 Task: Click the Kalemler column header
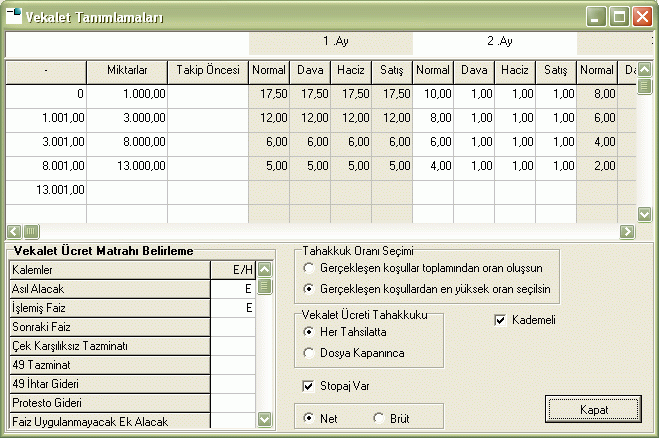pos(110,270)
